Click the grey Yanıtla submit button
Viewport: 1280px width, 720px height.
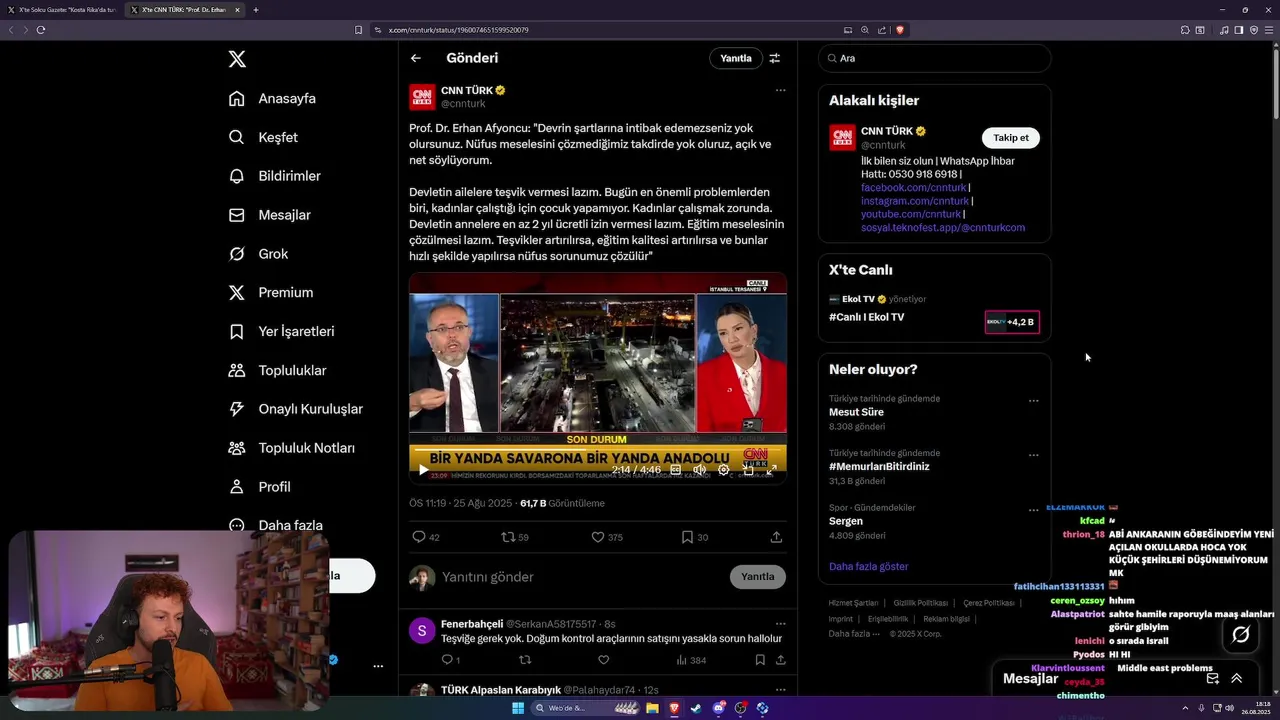pyautogui.click(x=758, y=577)
